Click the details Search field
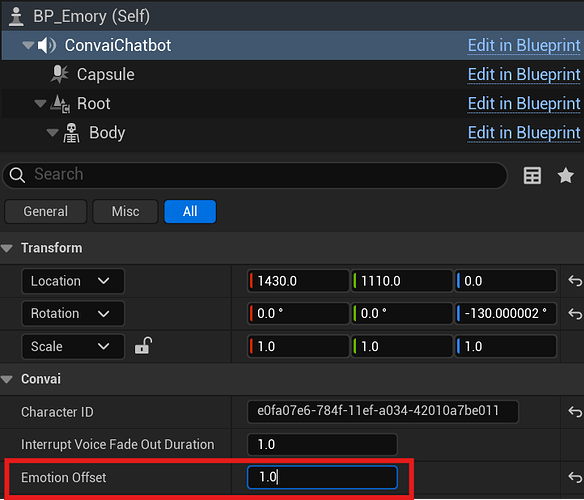This screenshot has height=500, width=584. pos(255,175)
